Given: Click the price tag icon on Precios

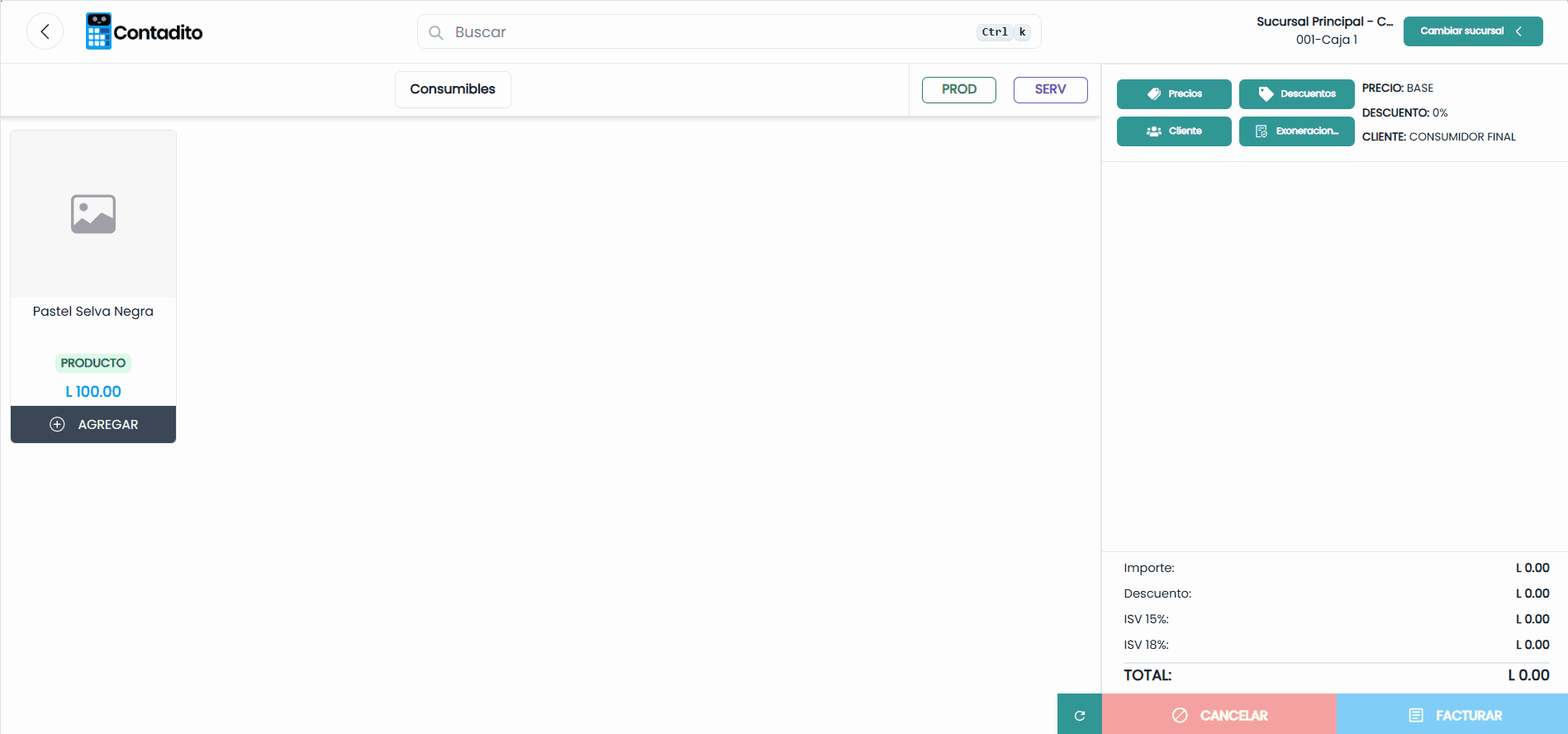Looking at the screenshot, I should [1154, 94].
